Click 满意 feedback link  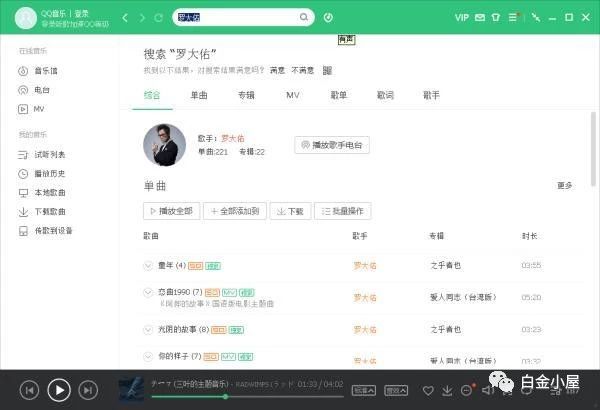coord(277,70)
